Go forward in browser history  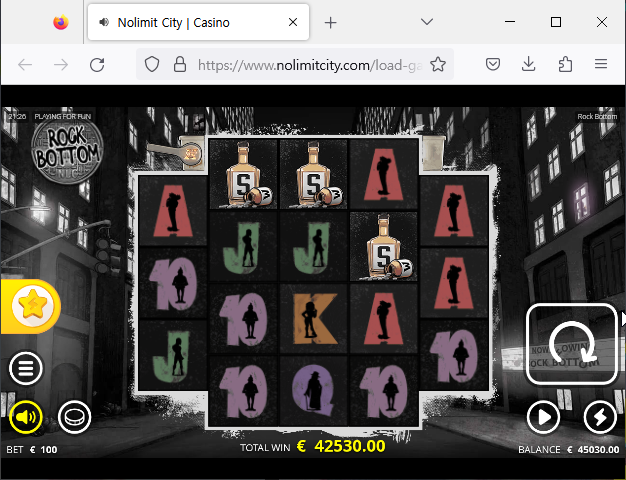pos(61,64)
